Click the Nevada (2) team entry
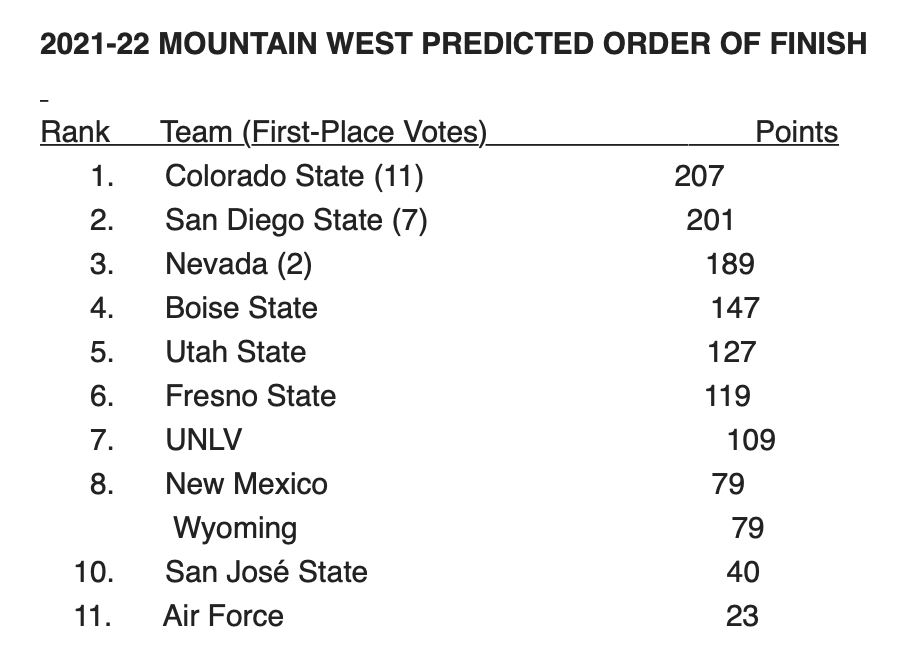 (238, 264)
